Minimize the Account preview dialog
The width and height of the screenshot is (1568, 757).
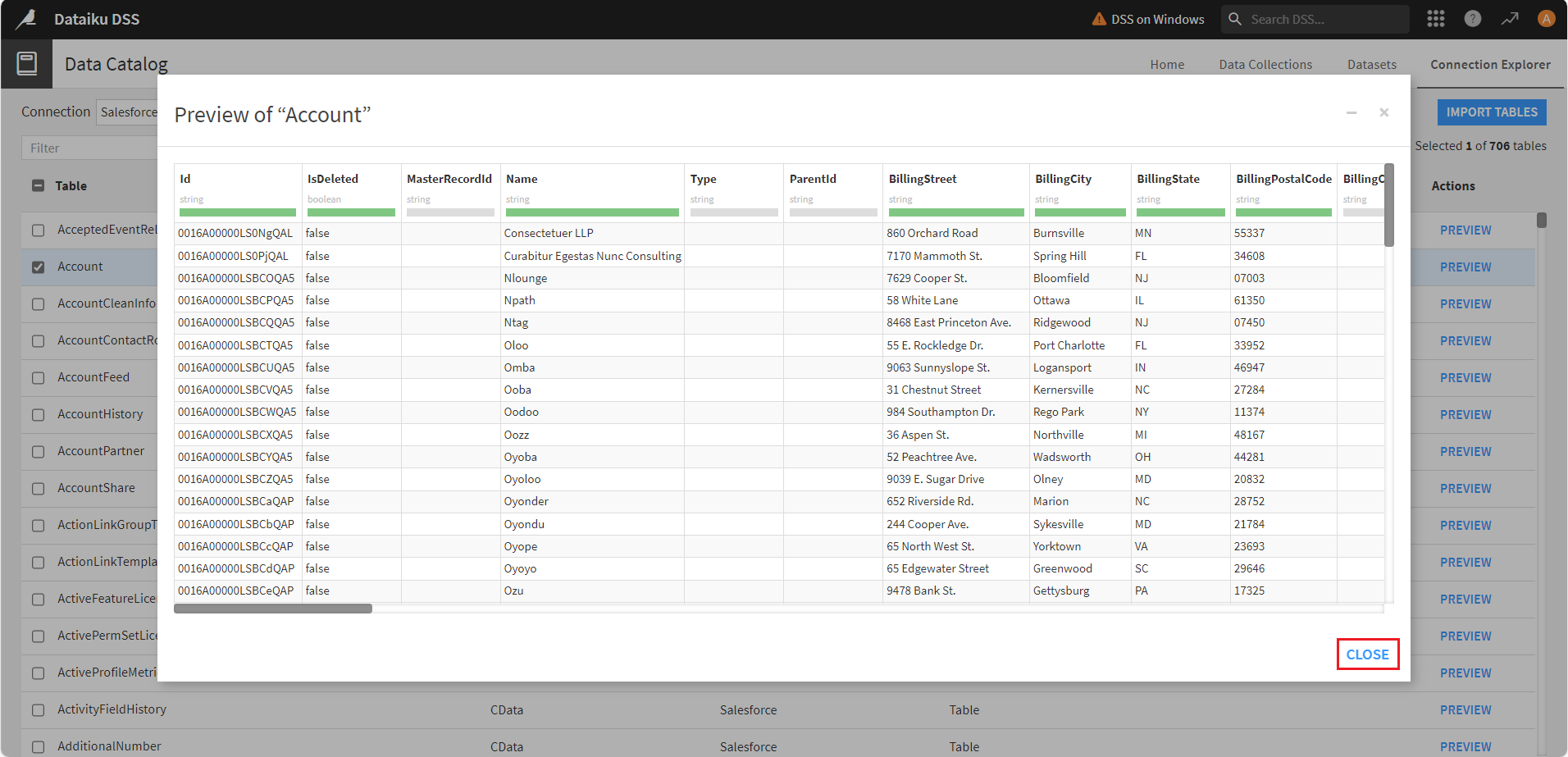(1351, 112)
